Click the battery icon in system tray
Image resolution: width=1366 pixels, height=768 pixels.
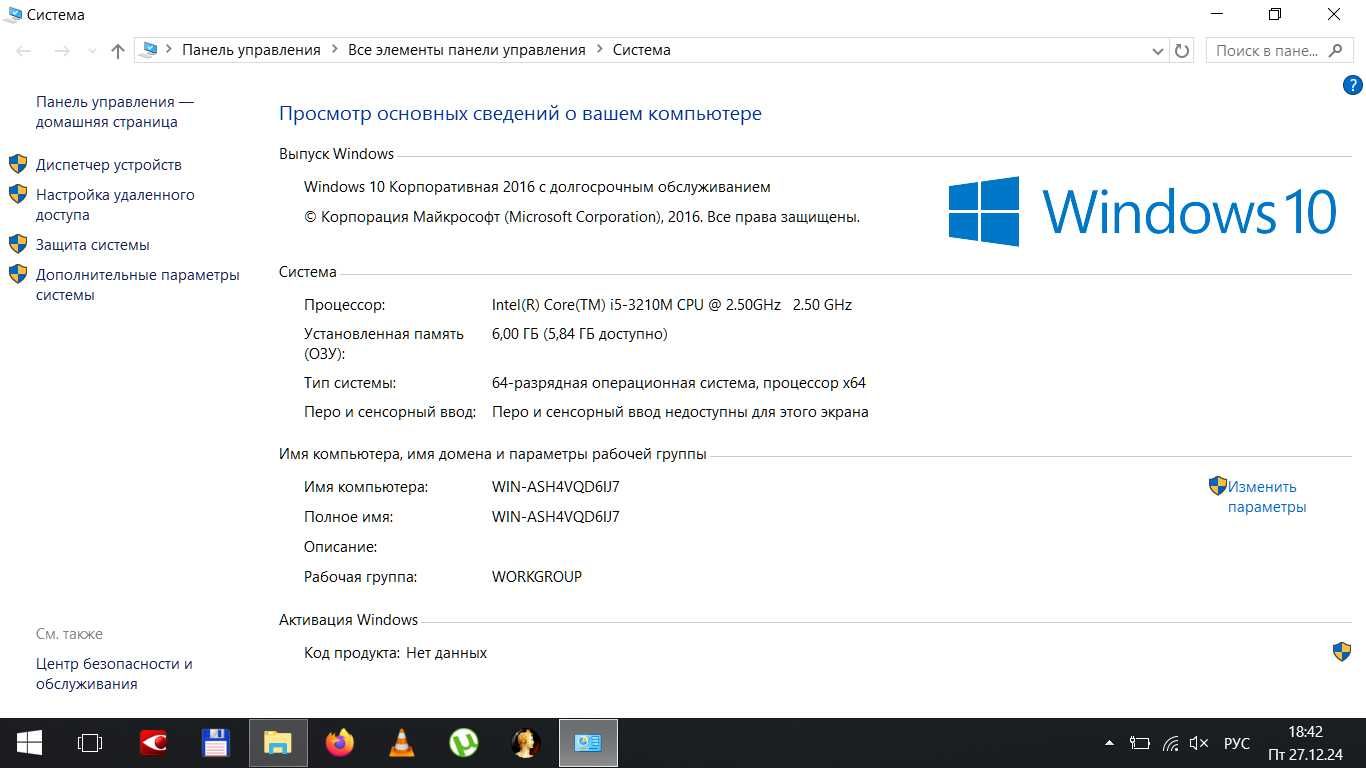tap(1139, 743)
